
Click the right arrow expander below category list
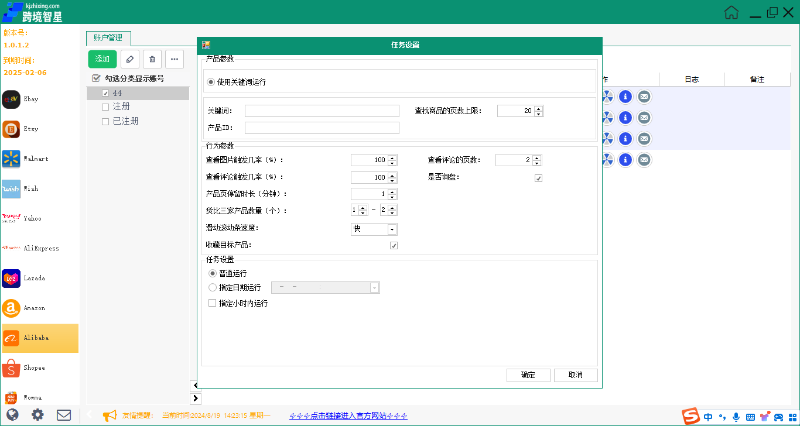[196, 398]
